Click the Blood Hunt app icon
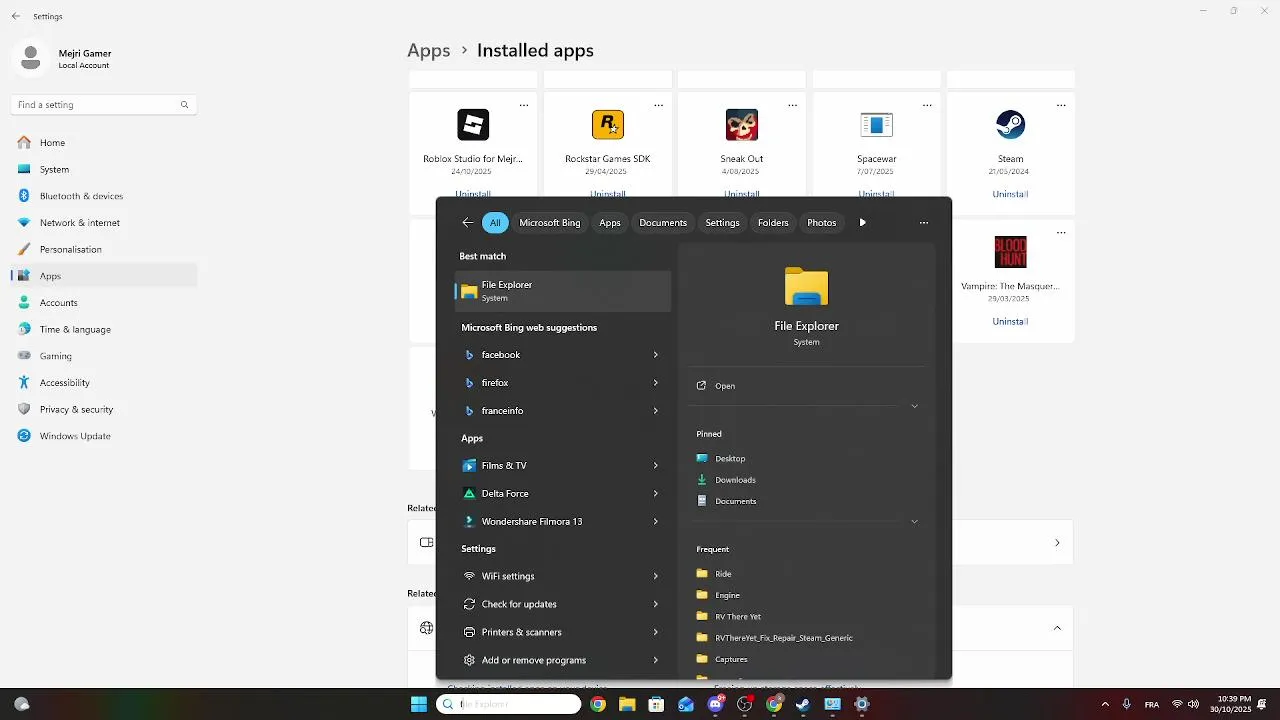Screen dimensions: 1280x720 pyautogui.click(x=1010, y=252)
